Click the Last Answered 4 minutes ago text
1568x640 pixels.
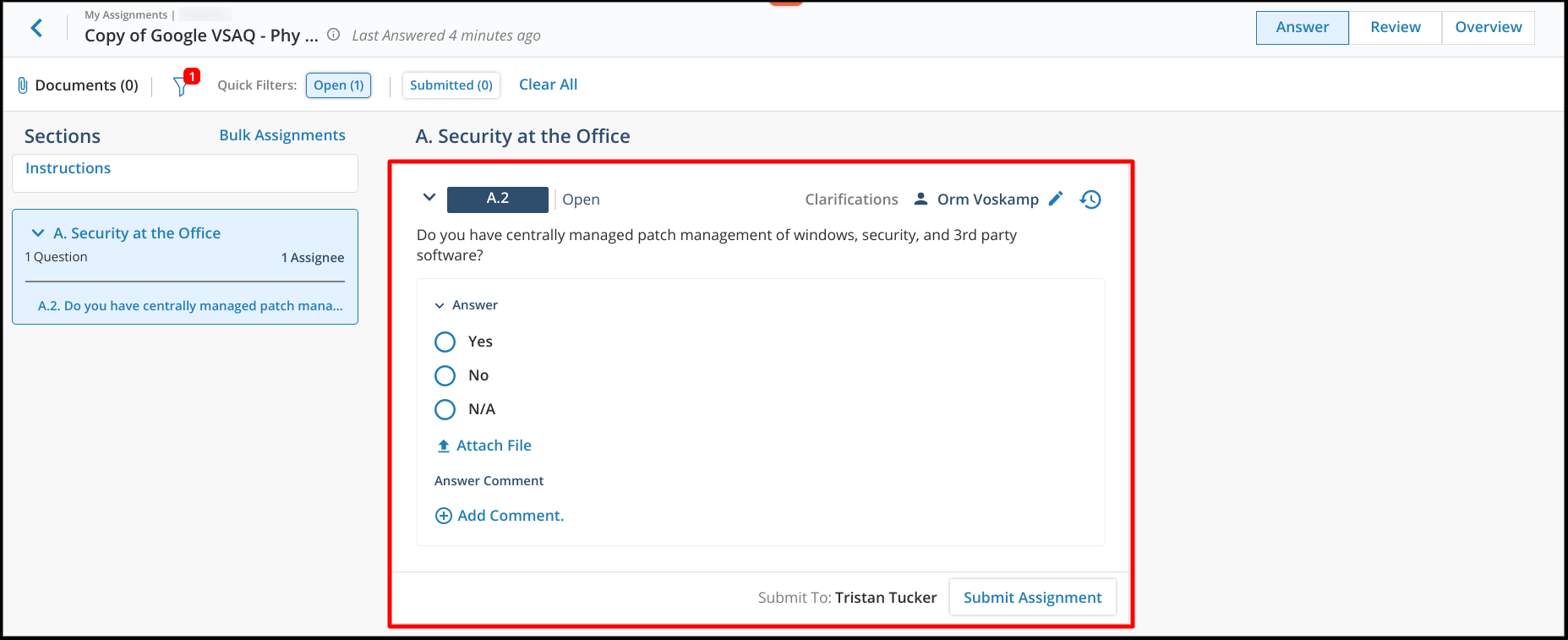446,36
